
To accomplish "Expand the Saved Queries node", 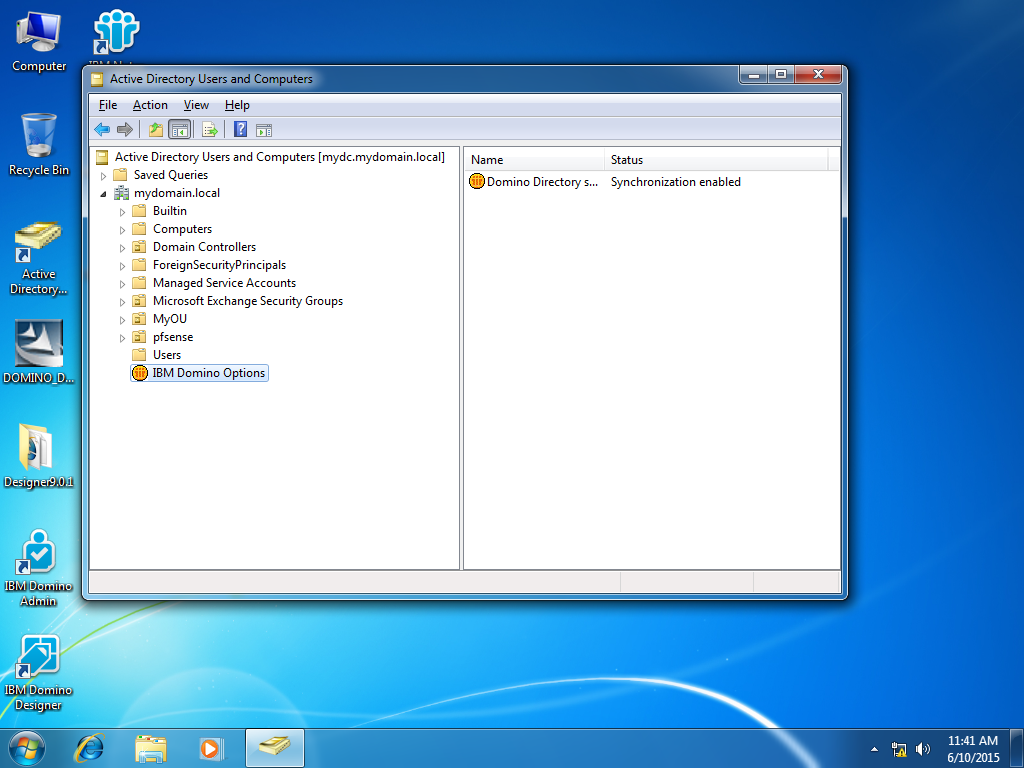I will (x=104, y=174).
